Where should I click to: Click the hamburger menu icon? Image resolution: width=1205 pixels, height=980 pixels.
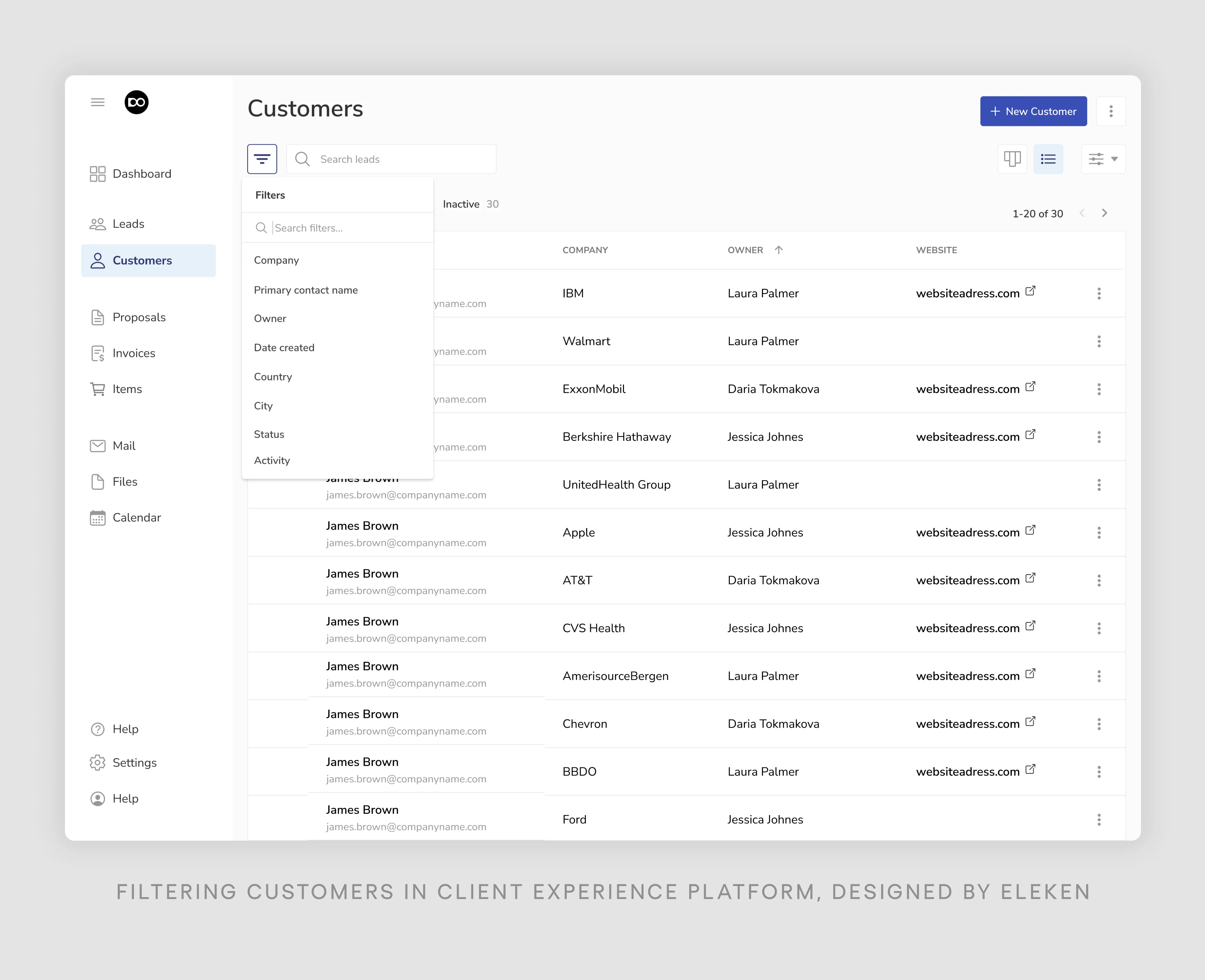[x=98, y=102]
